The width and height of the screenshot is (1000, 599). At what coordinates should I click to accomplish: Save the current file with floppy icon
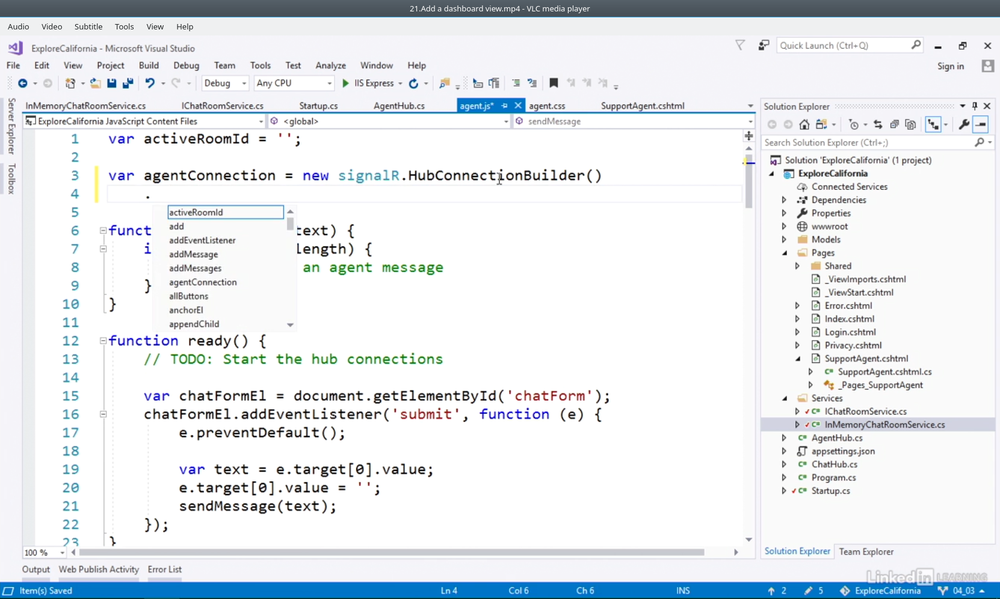point(112,83)
